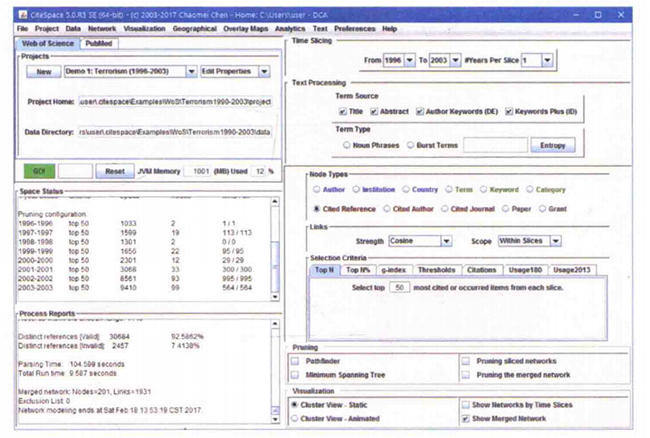
Task: Open the Demo 1: Terrorism project dropdown
Action: [131, 72]
